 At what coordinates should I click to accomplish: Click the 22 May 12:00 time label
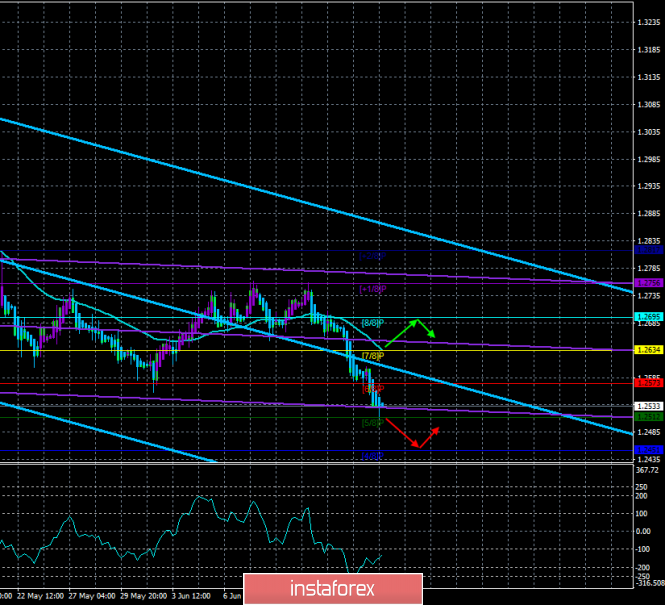click(40, 596)
